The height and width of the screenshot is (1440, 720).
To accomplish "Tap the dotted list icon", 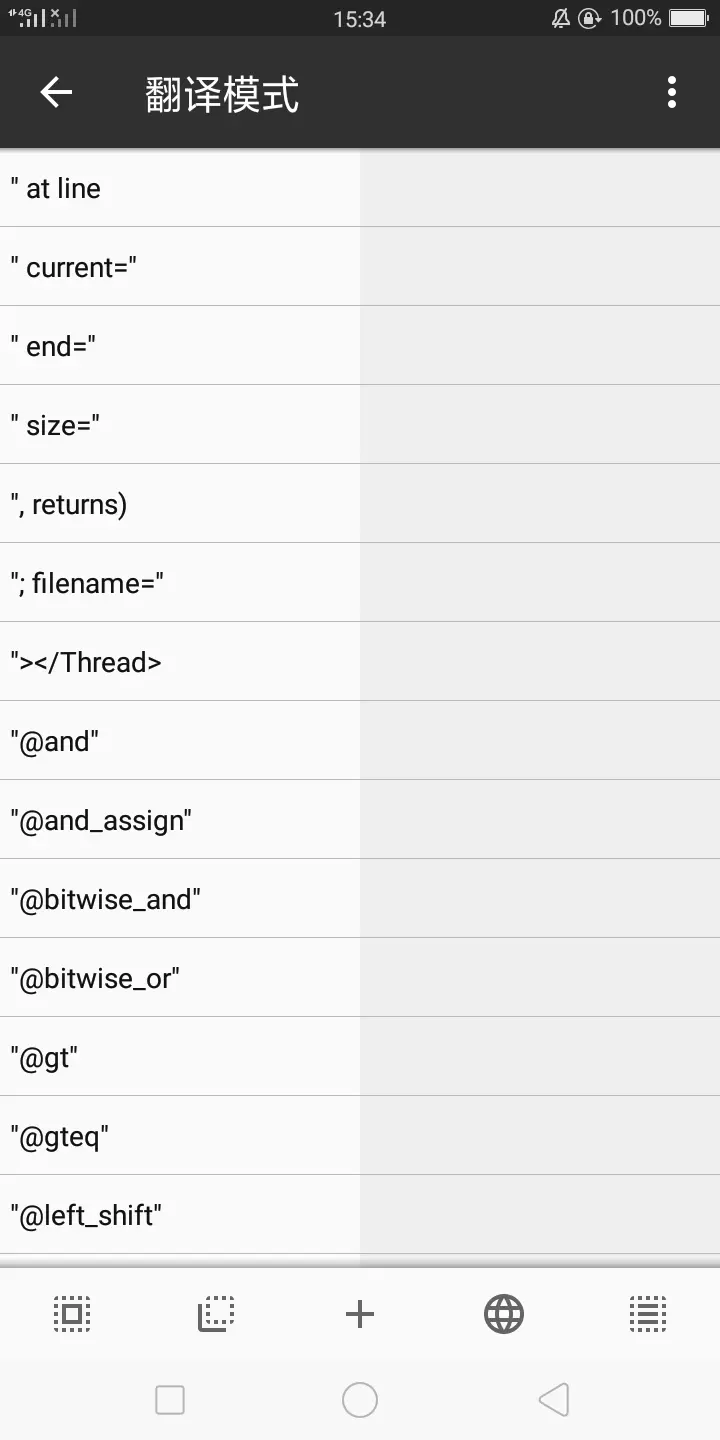I will pyautogui.click(x=648, y=1313).
